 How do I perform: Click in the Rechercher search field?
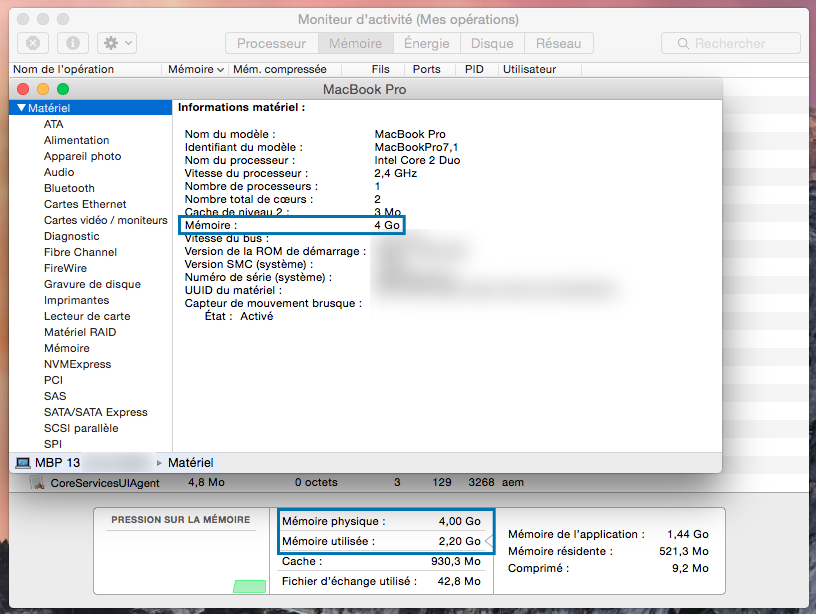(740, 44)
